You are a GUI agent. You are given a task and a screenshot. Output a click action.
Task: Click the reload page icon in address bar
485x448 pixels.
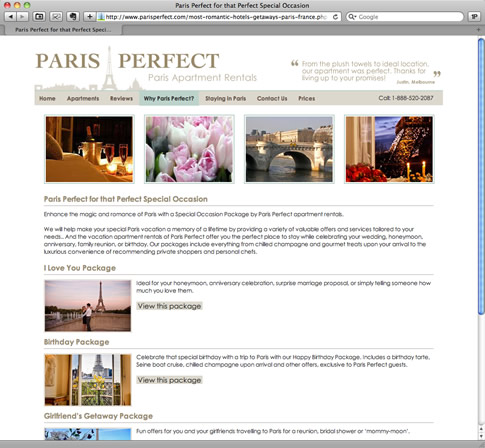pos(335,17)
